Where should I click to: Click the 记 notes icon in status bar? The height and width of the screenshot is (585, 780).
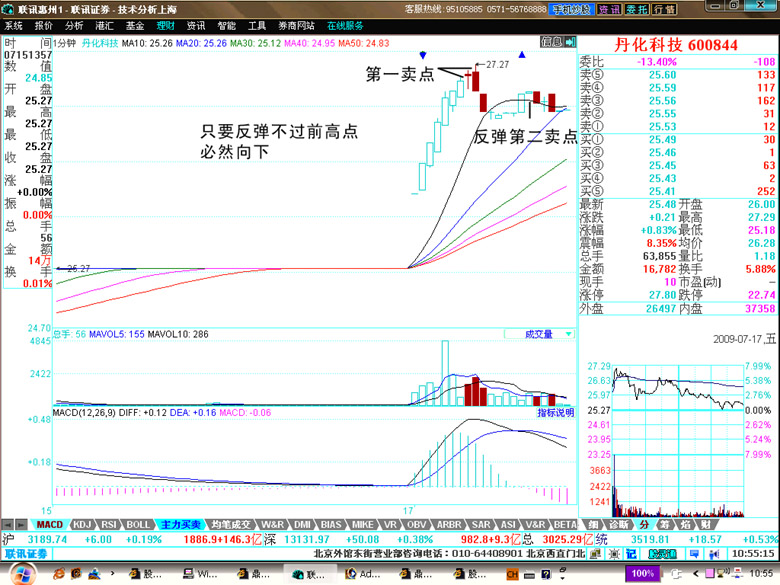[631, 554]
